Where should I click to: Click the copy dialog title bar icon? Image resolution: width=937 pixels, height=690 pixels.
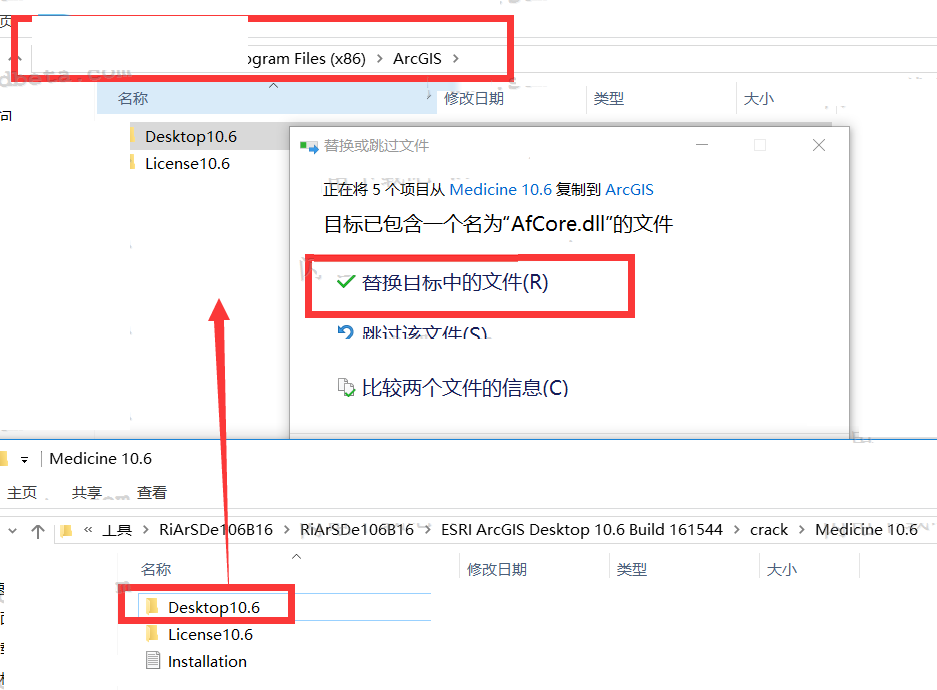309,146
